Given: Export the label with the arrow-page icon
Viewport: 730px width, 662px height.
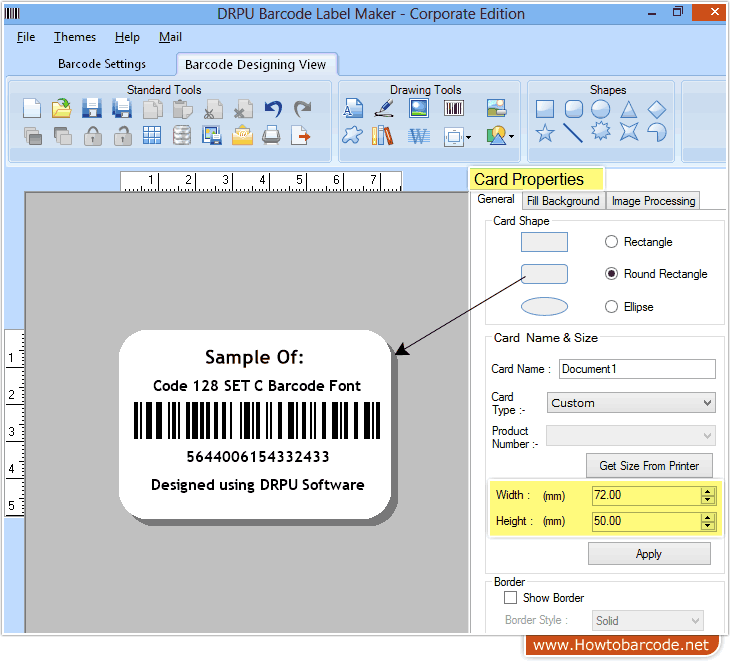Looking at the screenshot, I should pos(301,136).
